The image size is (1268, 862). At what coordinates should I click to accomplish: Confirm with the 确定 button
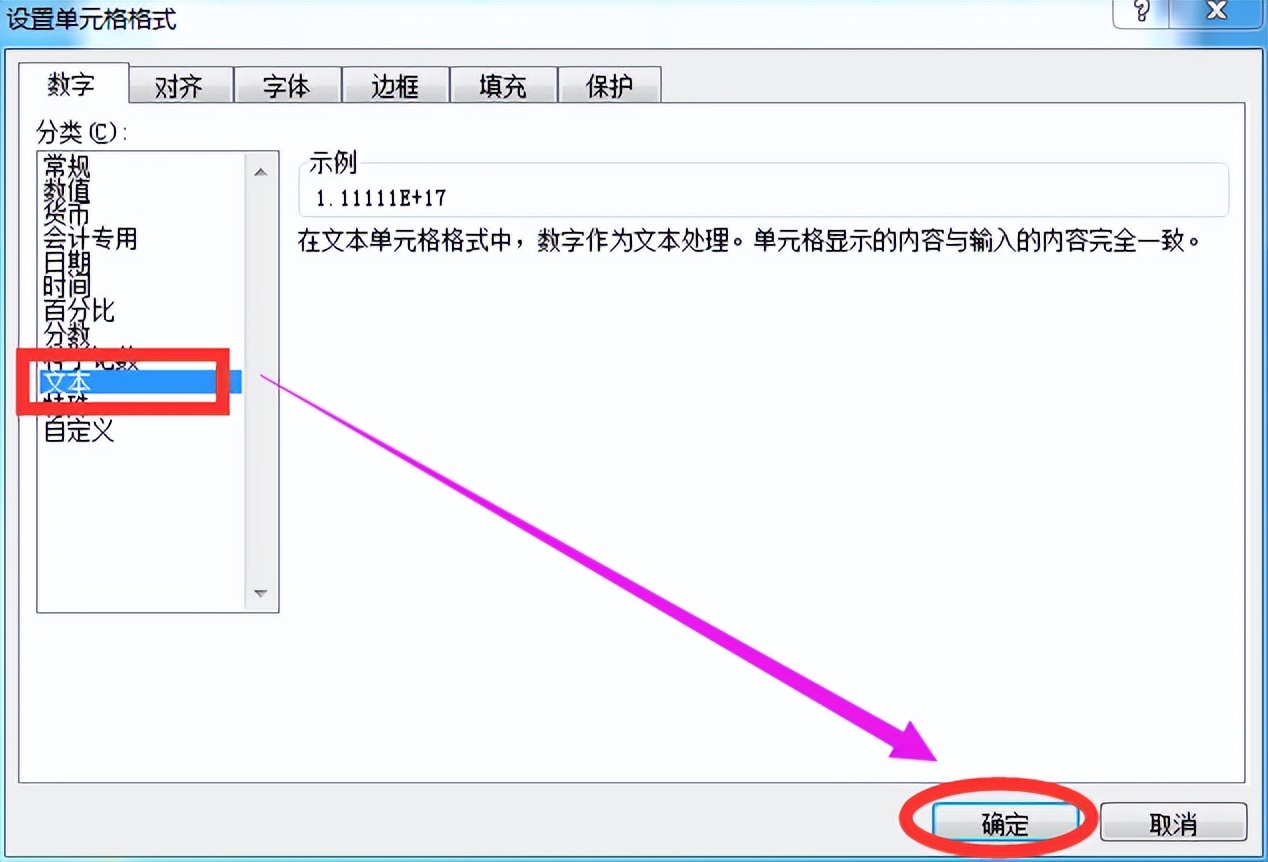pos(1005,824)
